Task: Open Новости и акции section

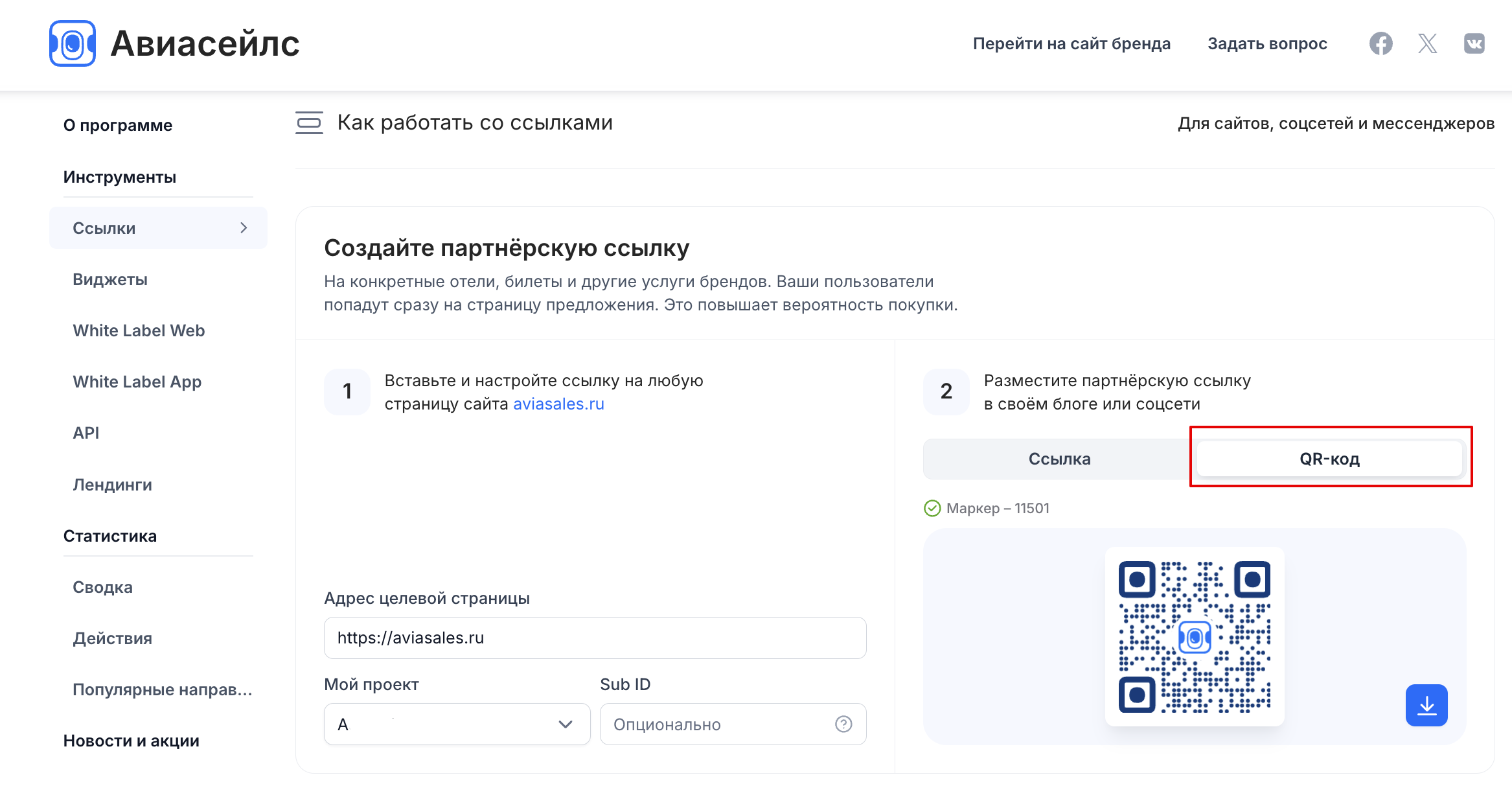Action: coord(132,741)
